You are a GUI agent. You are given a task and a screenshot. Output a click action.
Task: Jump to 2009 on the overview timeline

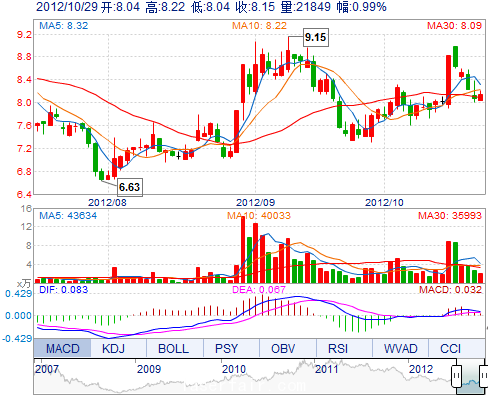[149, 369]
